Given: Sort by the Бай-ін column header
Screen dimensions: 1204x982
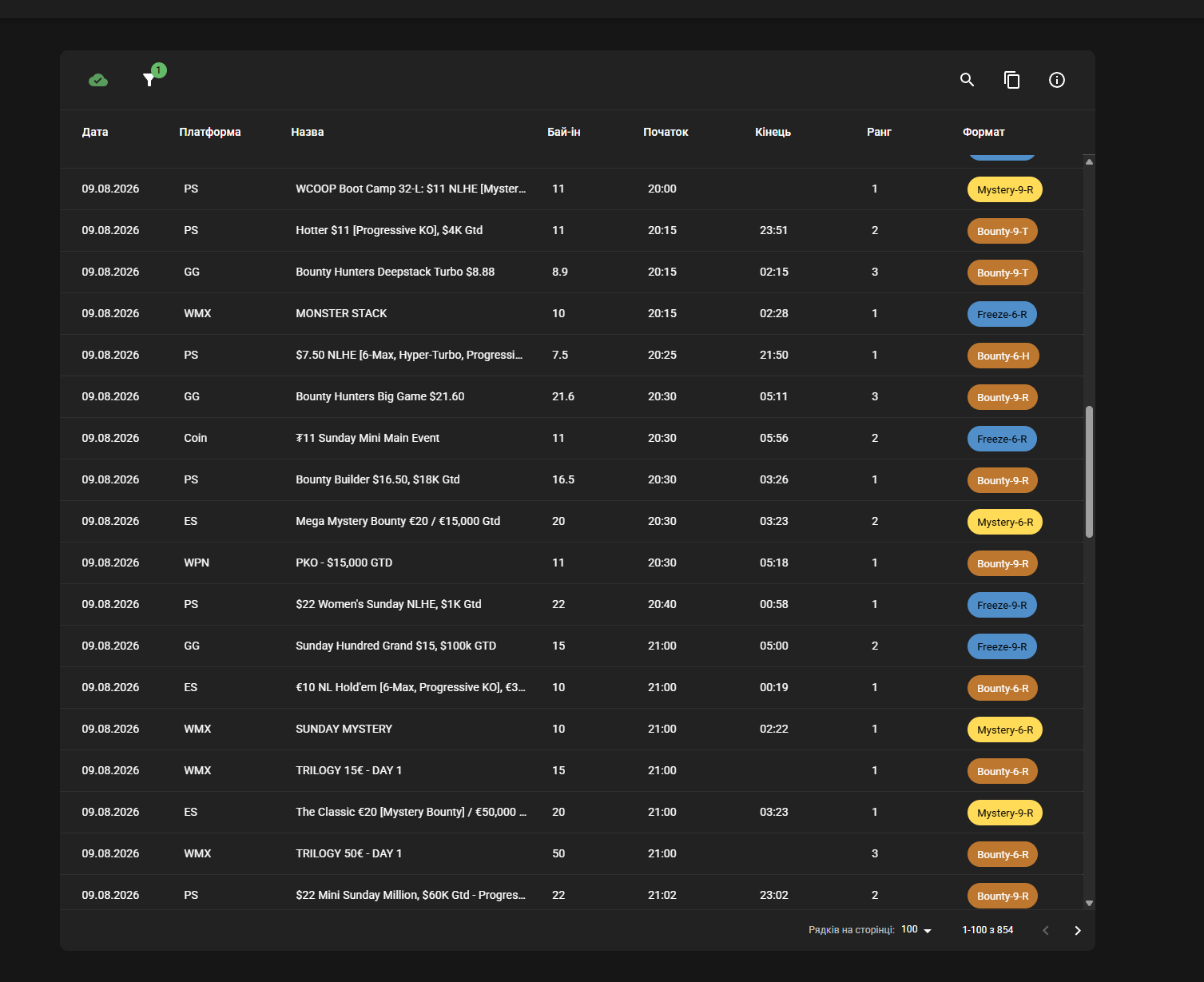Looking at the screenshot, I should (x=564, y=132).
